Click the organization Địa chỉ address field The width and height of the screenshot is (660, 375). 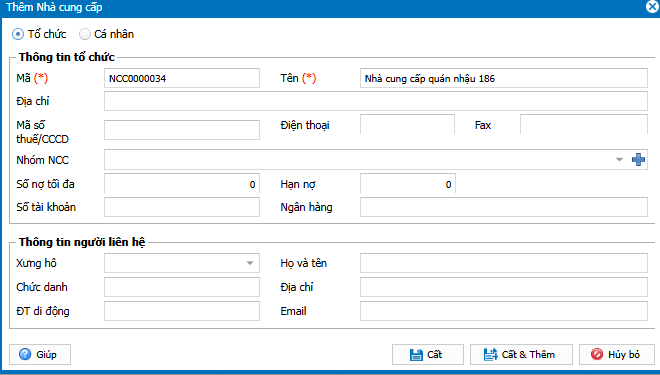point(376,101)
